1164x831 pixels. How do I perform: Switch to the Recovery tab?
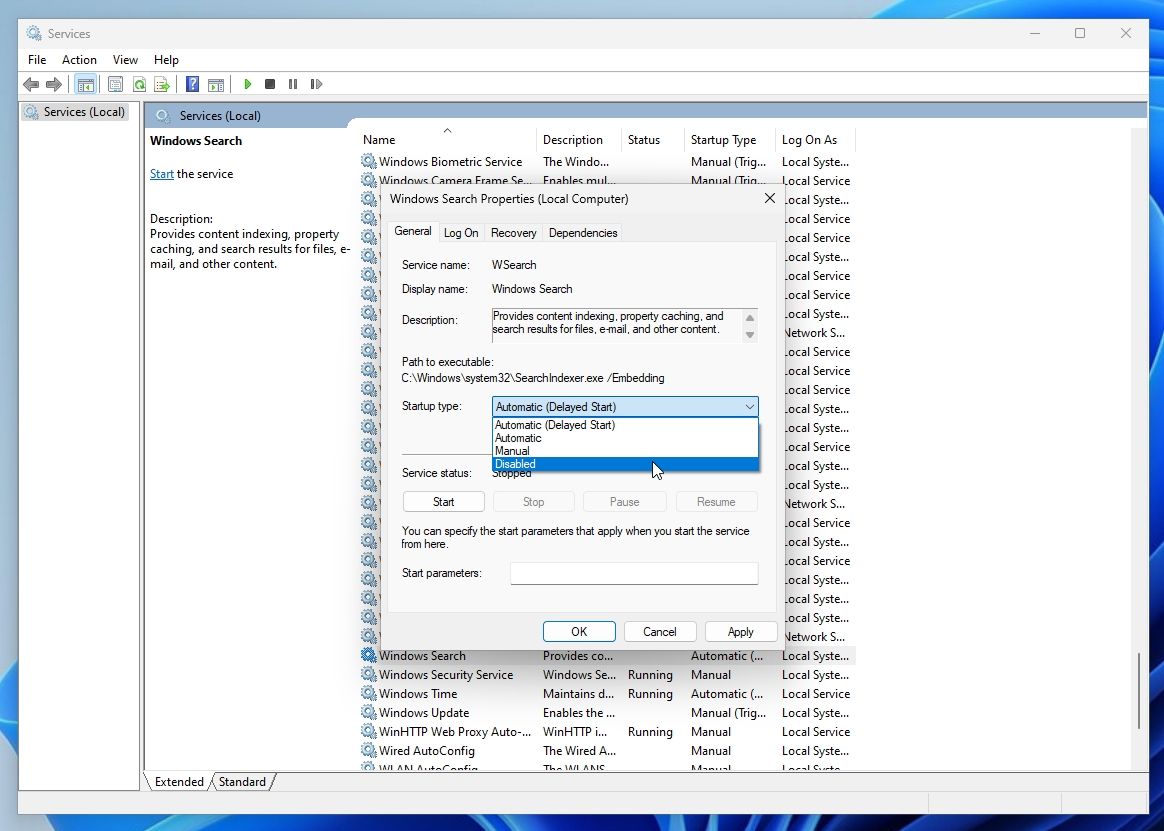click(513, 232)
